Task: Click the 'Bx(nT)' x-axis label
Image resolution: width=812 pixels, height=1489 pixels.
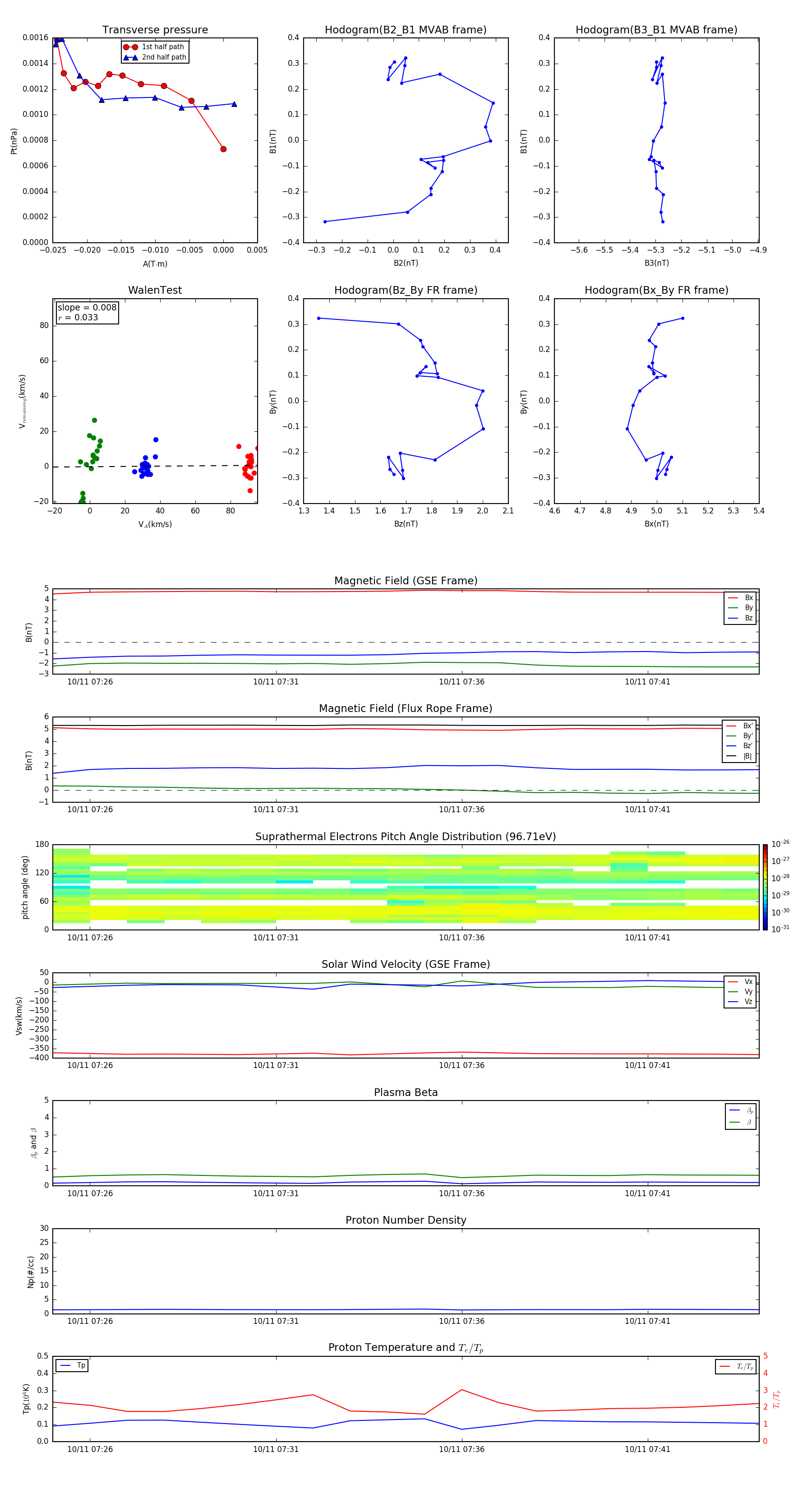Action: [x=656, y=524]
